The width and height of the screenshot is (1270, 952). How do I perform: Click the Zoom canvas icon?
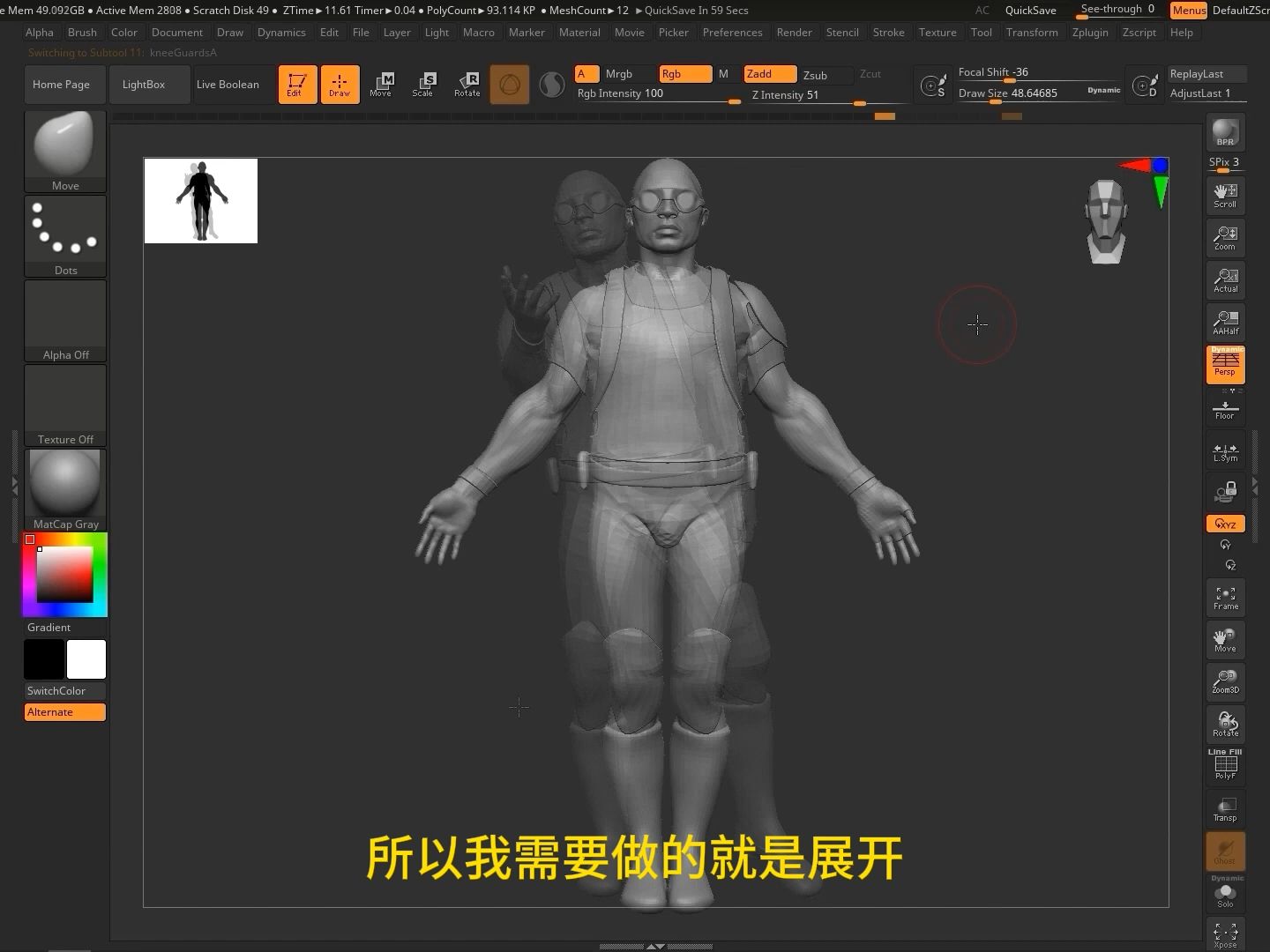(1225, 238)
